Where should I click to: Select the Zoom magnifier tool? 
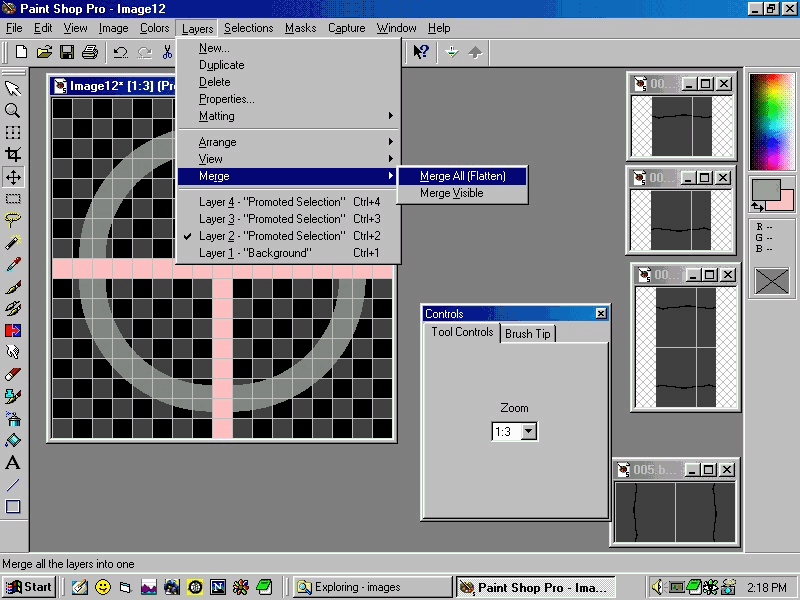pyautogui.click(x=13, y=111)
